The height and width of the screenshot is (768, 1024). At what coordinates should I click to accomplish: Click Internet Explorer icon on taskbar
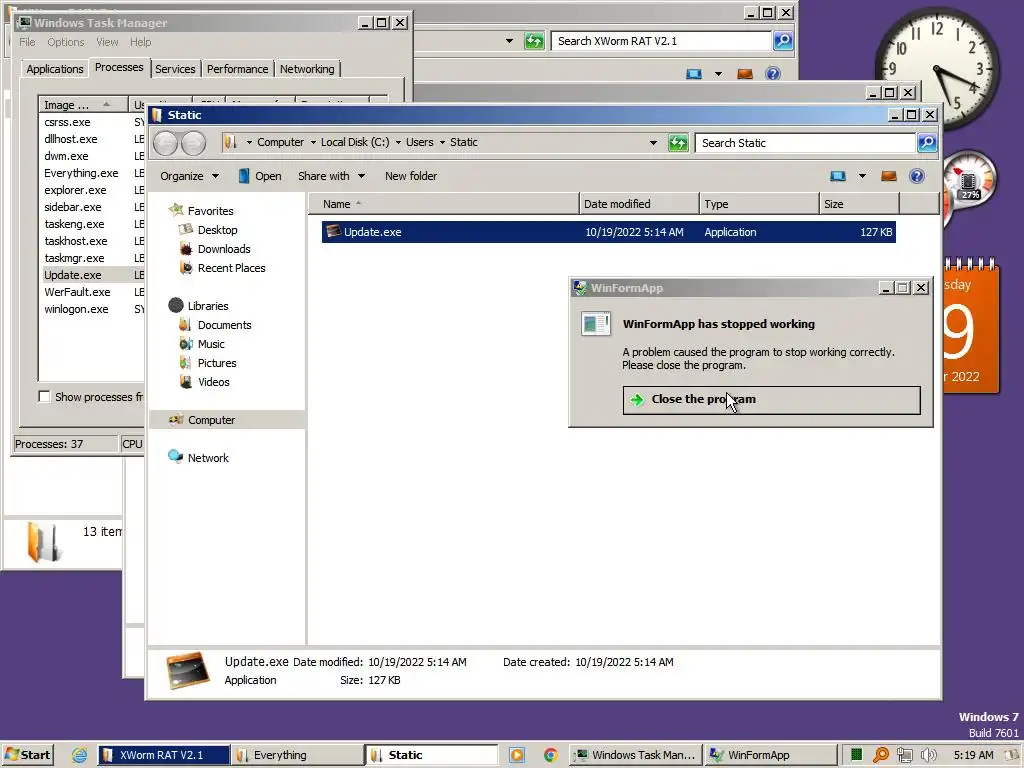(x=80, y=755)
